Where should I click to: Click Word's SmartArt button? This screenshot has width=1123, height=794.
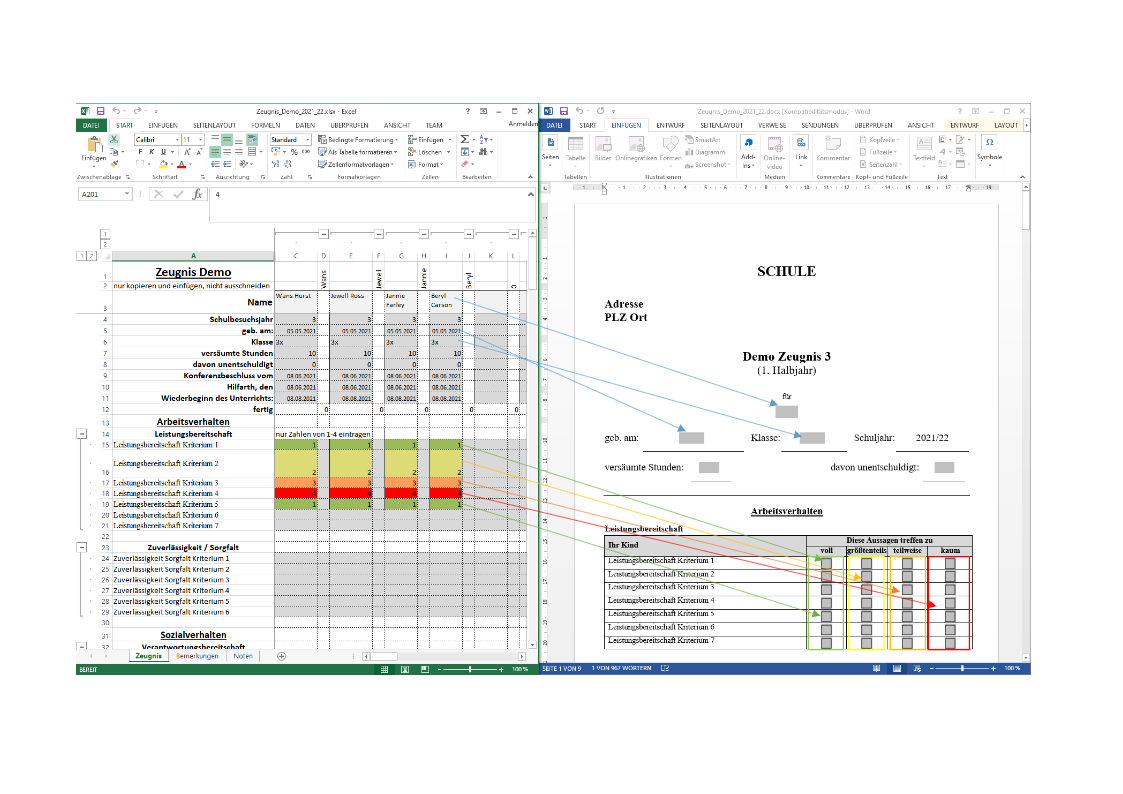[x=703, y=140]
